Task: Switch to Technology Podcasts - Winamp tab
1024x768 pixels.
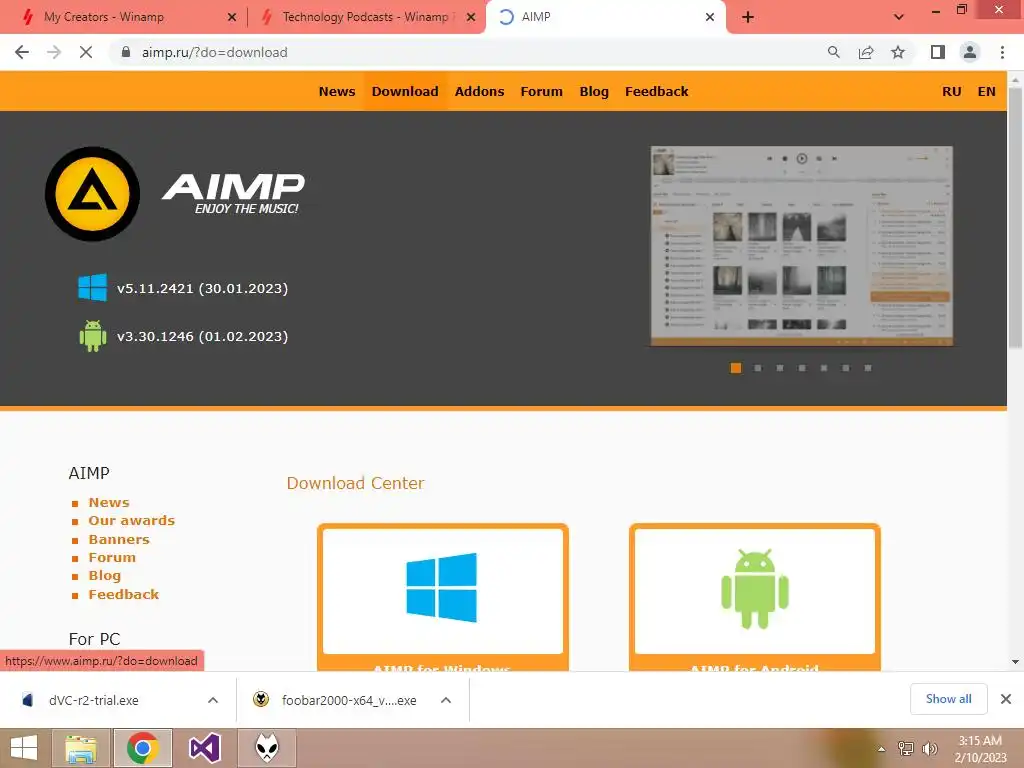Action: point(366,17)
